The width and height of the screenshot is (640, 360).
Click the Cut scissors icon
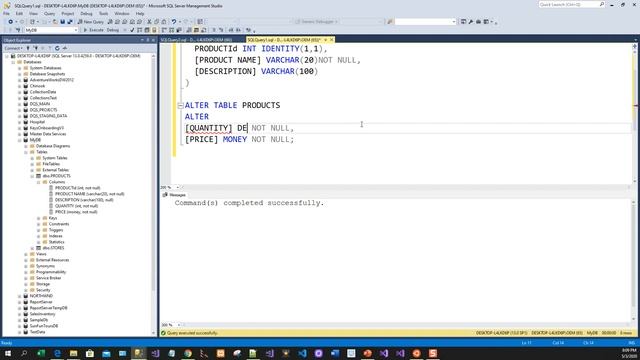point(149,22)
